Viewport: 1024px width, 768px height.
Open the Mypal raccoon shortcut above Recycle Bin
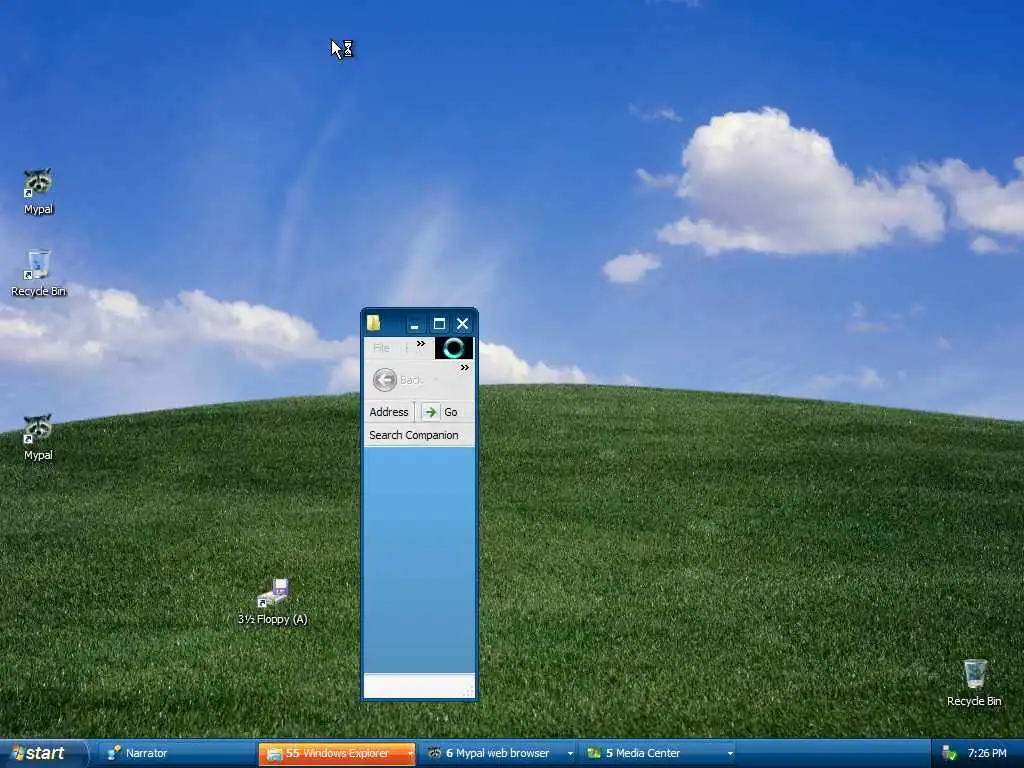[x=39, y=191]
